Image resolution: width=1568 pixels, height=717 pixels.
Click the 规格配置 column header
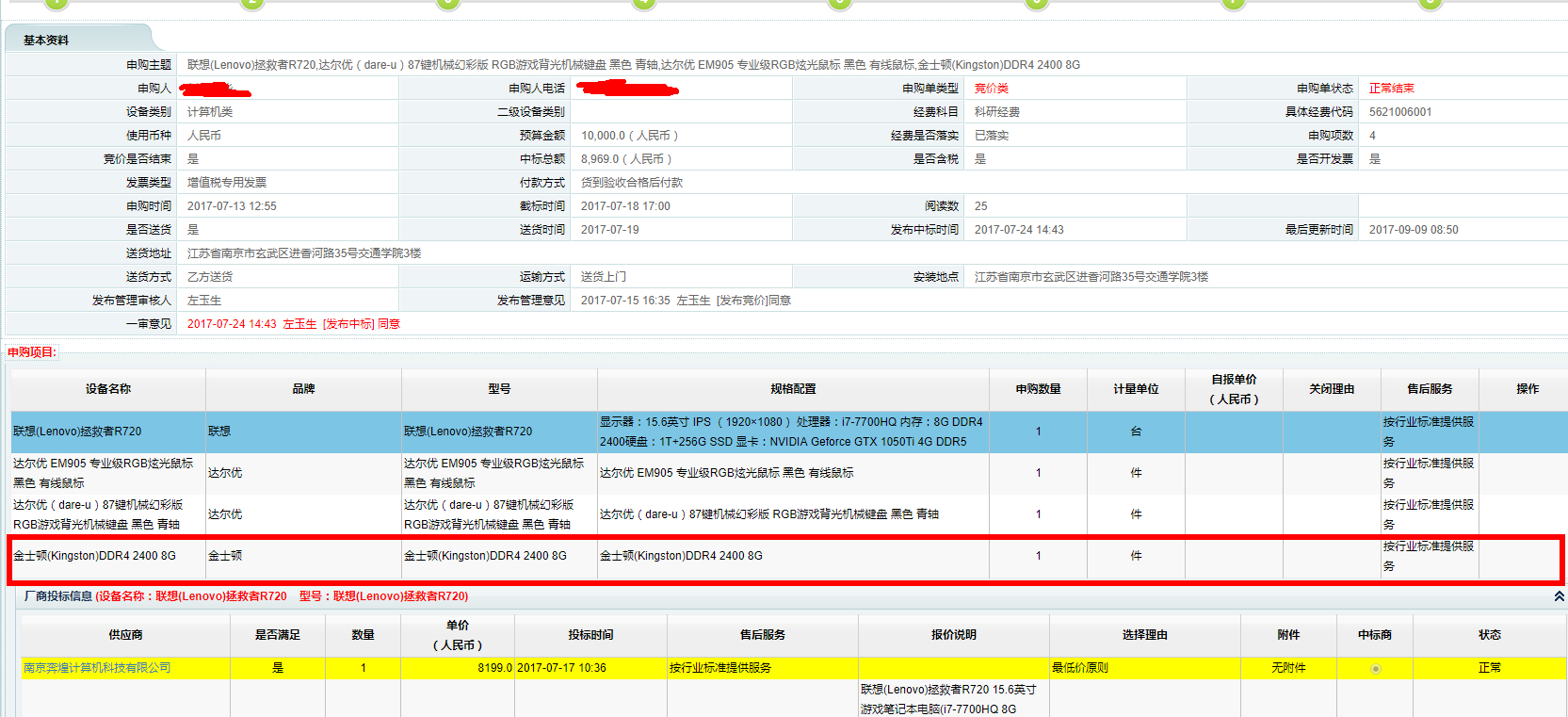click(x=793, y=389)
